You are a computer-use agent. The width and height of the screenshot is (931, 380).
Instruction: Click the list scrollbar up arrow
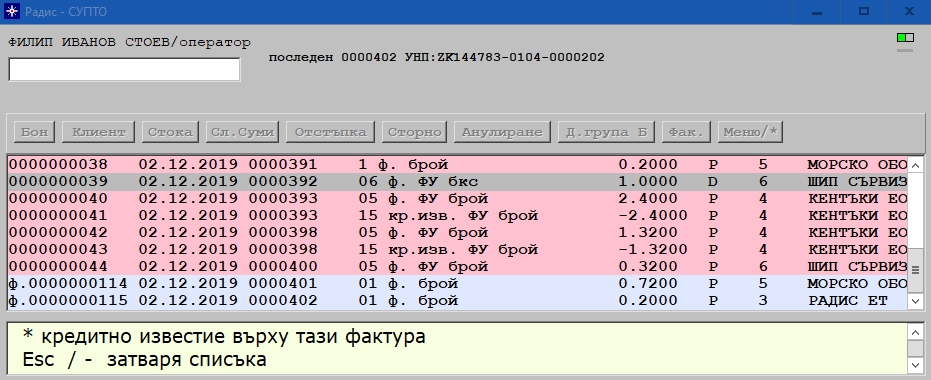point(916,165)
